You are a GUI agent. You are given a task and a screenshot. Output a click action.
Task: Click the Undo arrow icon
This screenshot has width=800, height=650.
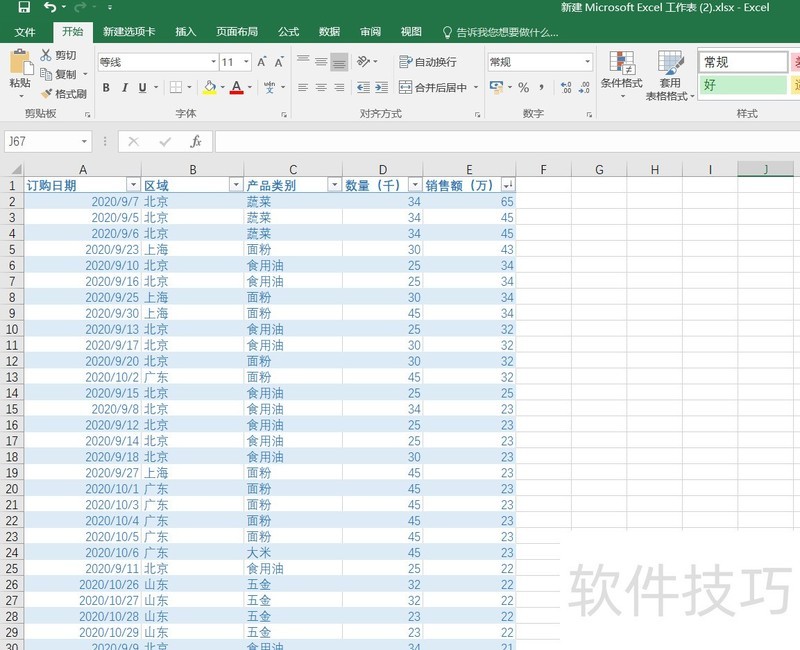click(x=49, y=8)
